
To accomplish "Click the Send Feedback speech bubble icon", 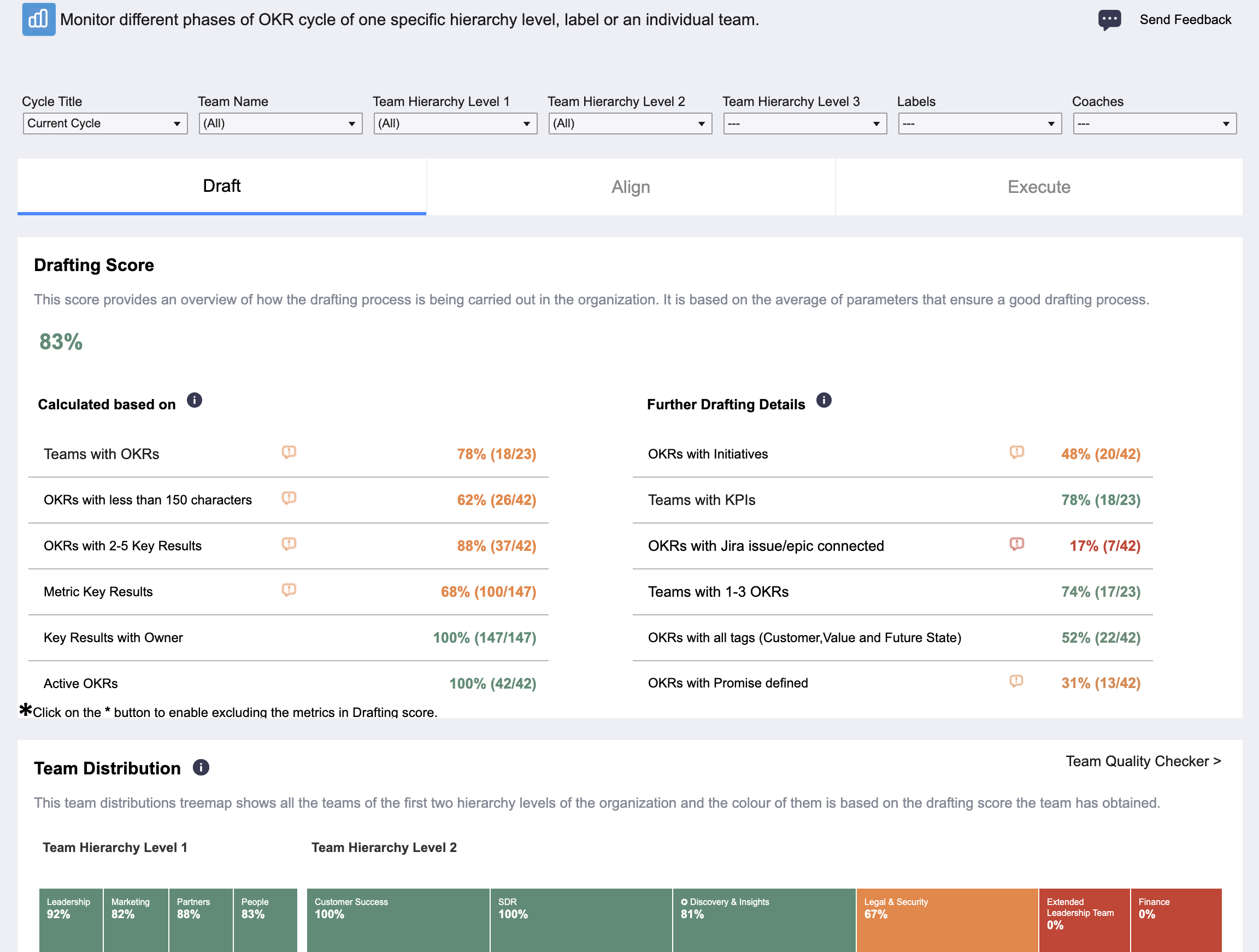I will coord(1109,20).
